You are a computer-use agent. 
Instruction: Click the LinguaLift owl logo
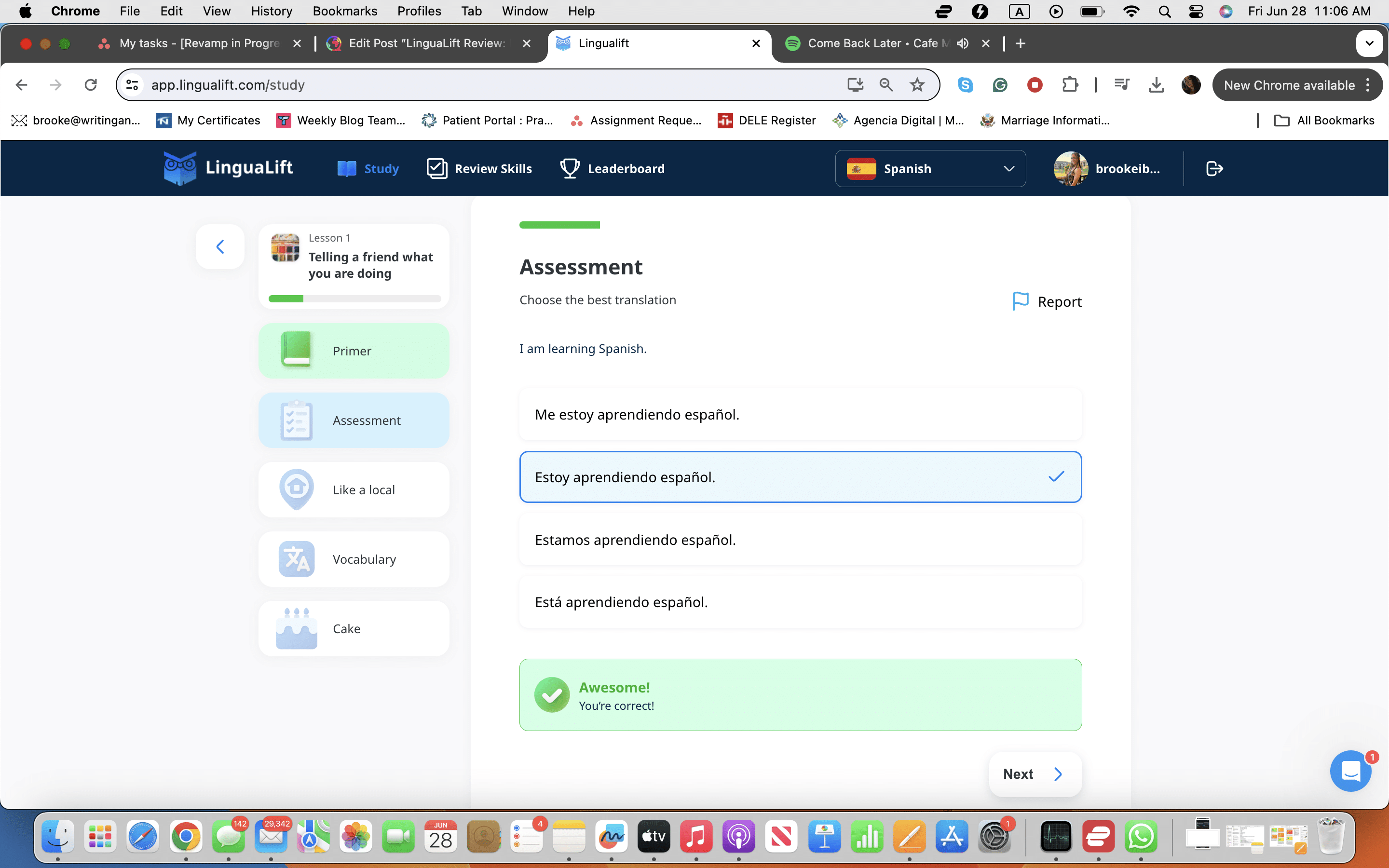pyautogui.click(x=180, y=168)
